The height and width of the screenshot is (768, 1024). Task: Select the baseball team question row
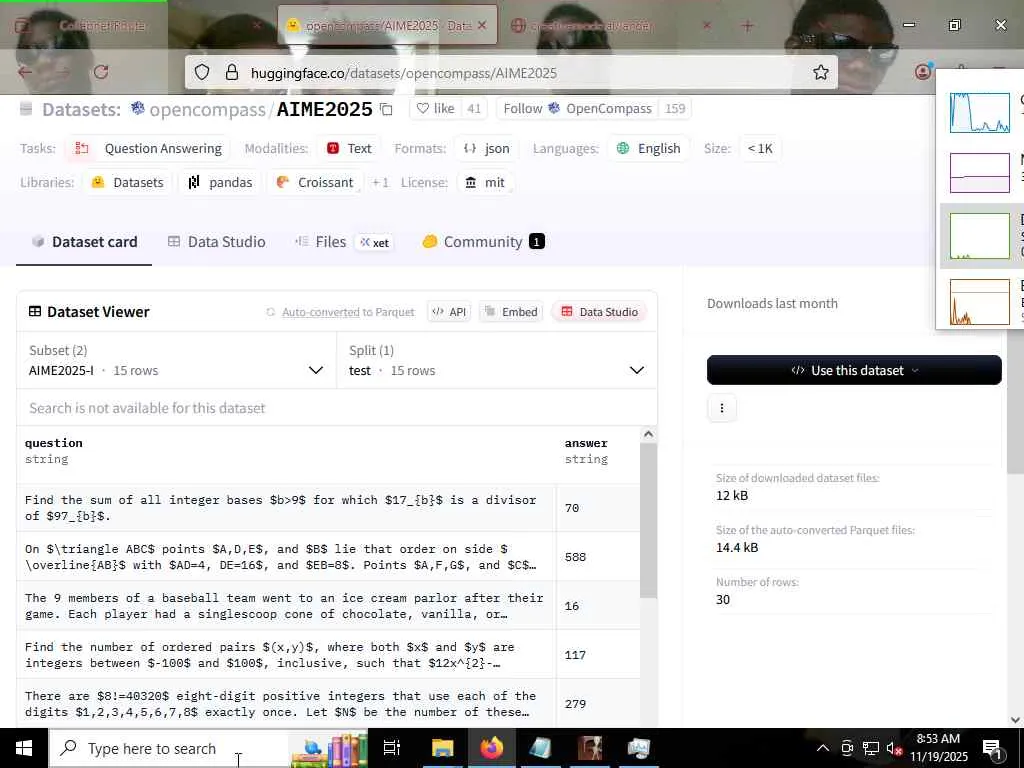pos(328,605)
